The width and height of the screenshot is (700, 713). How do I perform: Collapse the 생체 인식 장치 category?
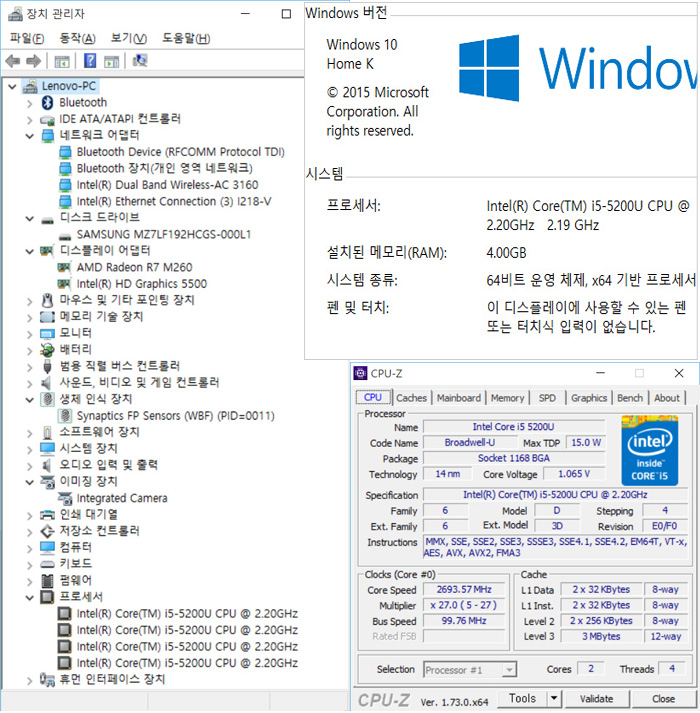click(x=30, y=400)
